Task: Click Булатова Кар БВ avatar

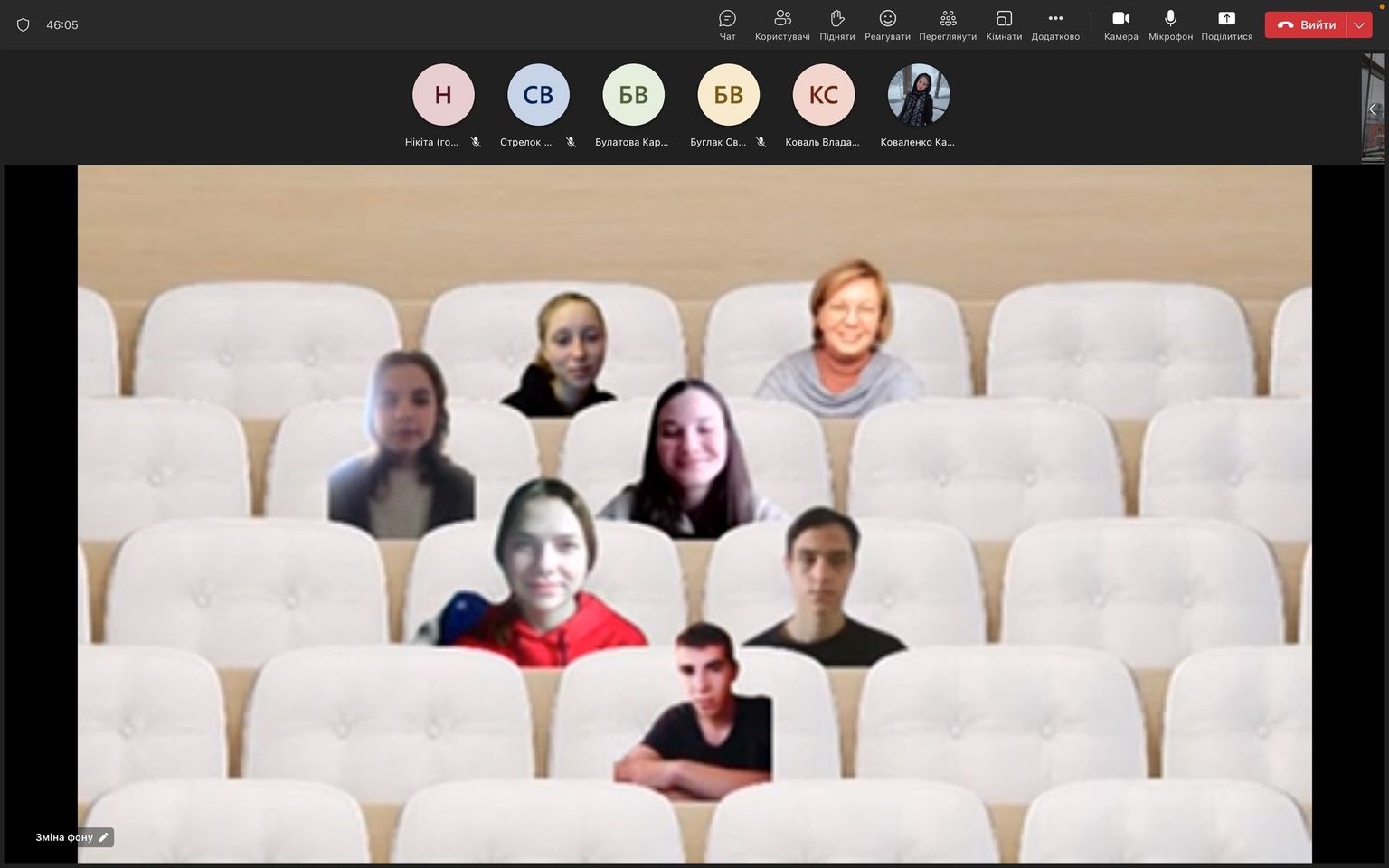Action: coord(633,95)
